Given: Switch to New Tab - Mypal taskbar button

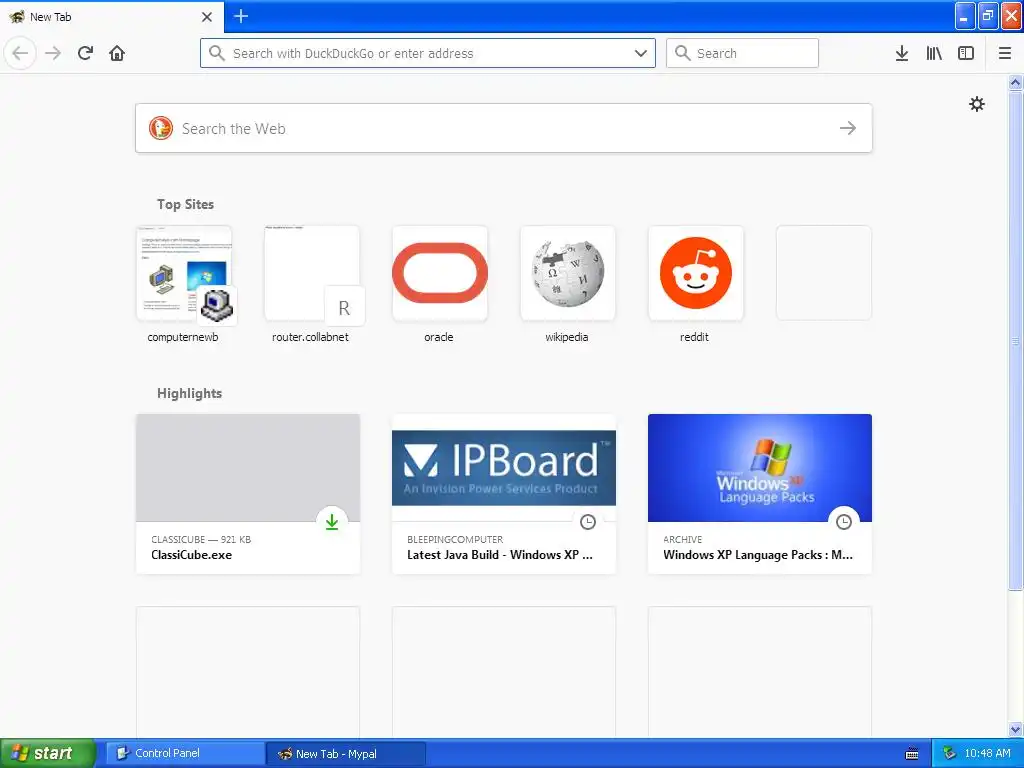Looking at the screenshot, I should point(346,753).
